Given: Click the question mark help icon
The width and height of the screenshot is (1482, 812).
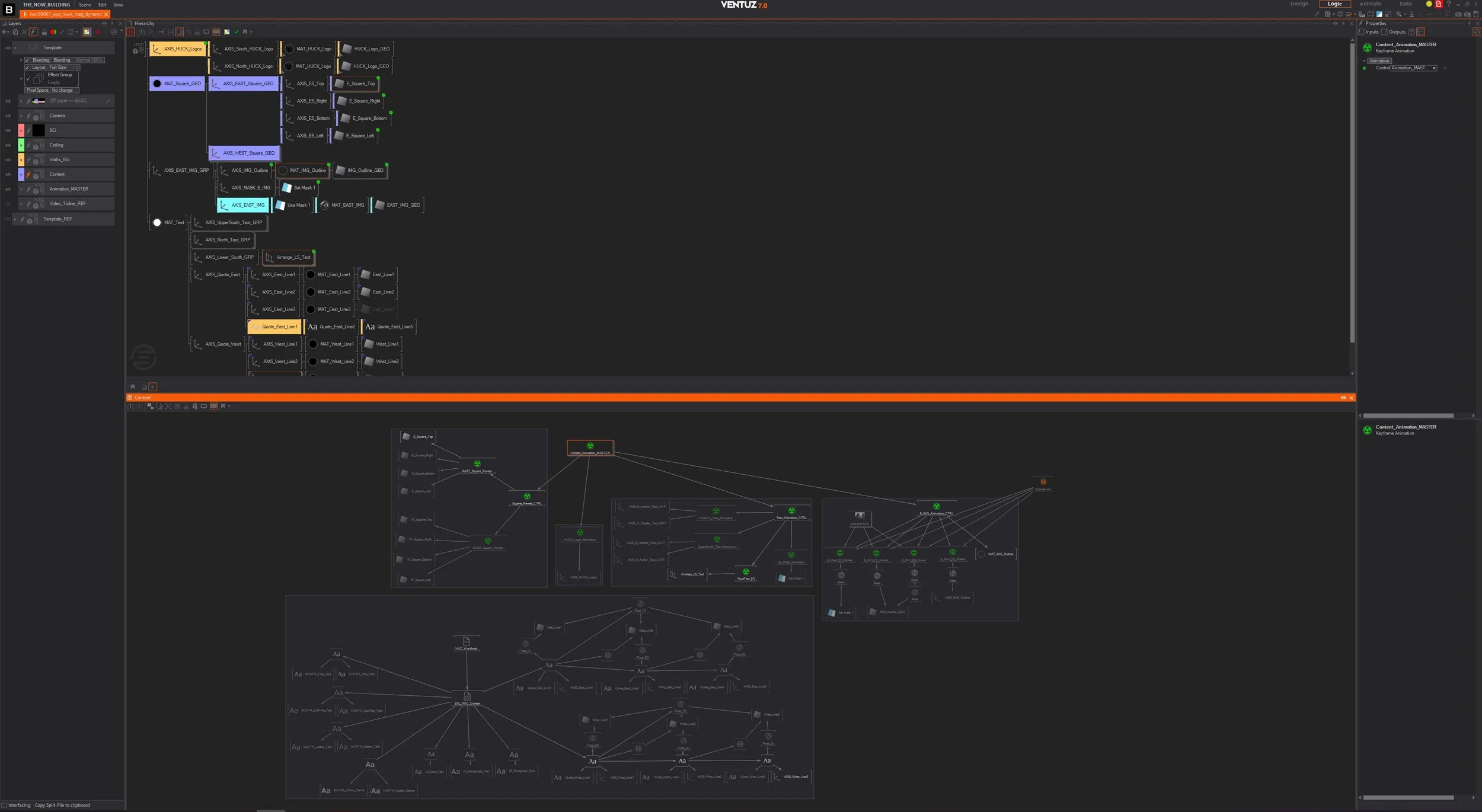Looking at the screenshot, I should pyautogui.click(x=1448, y=4).
